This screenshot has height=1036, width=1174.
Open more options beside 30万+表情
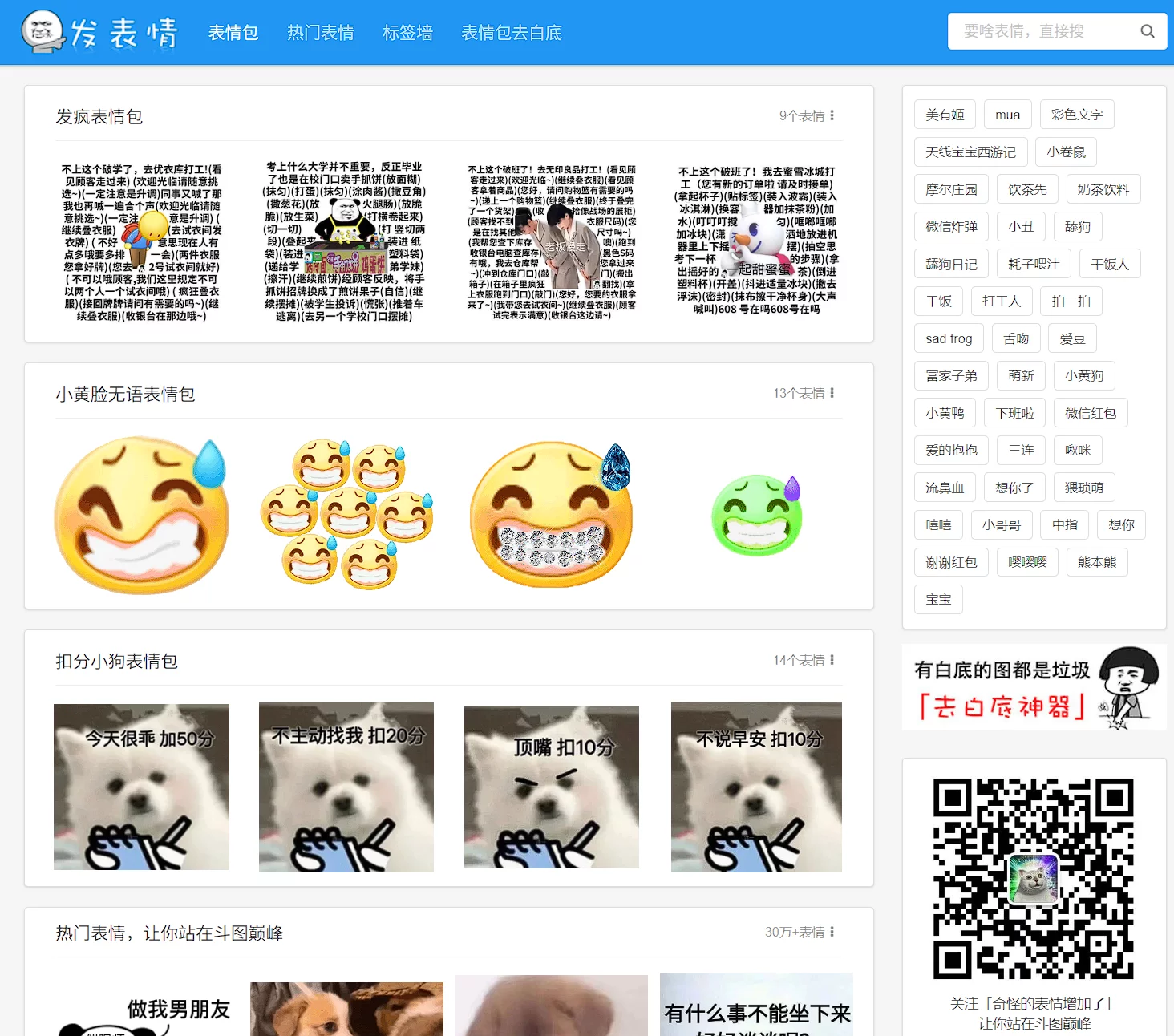pos(832,932)
